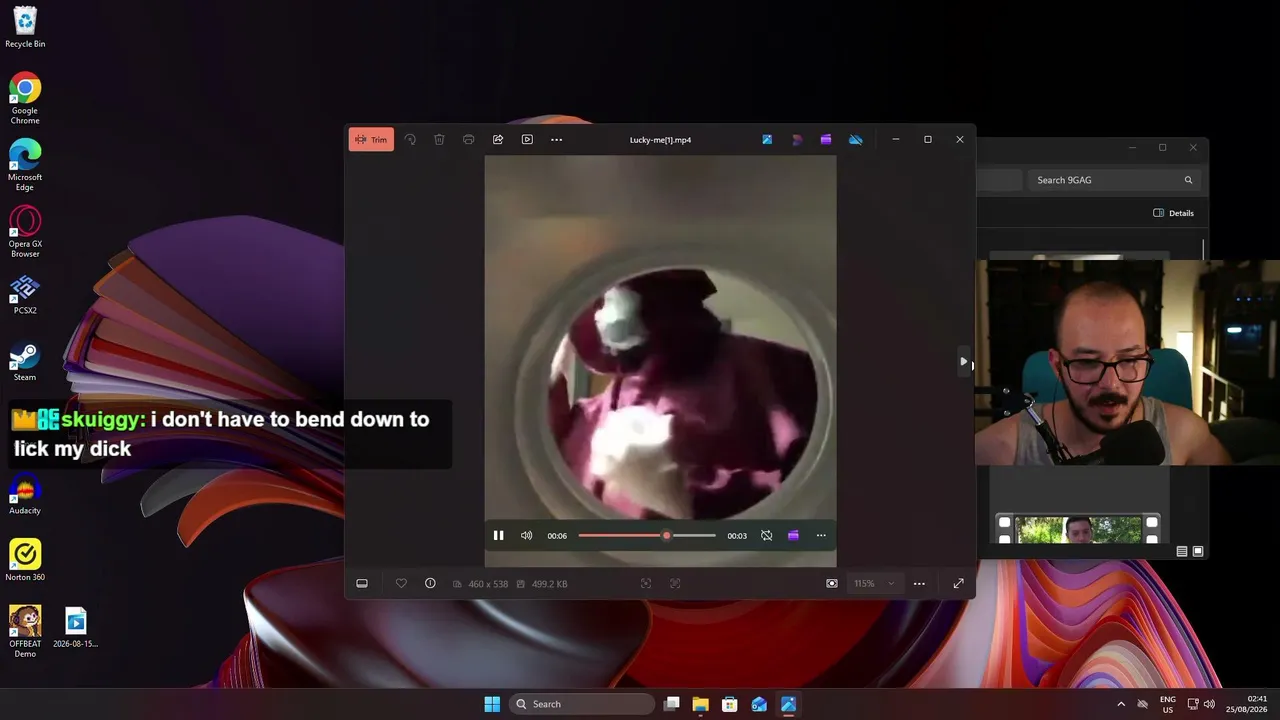Image resolution: width=1280 pixels, height=720 pixels.
Task: Open the PCSX2 desktop shortcut
Action: 25,295
